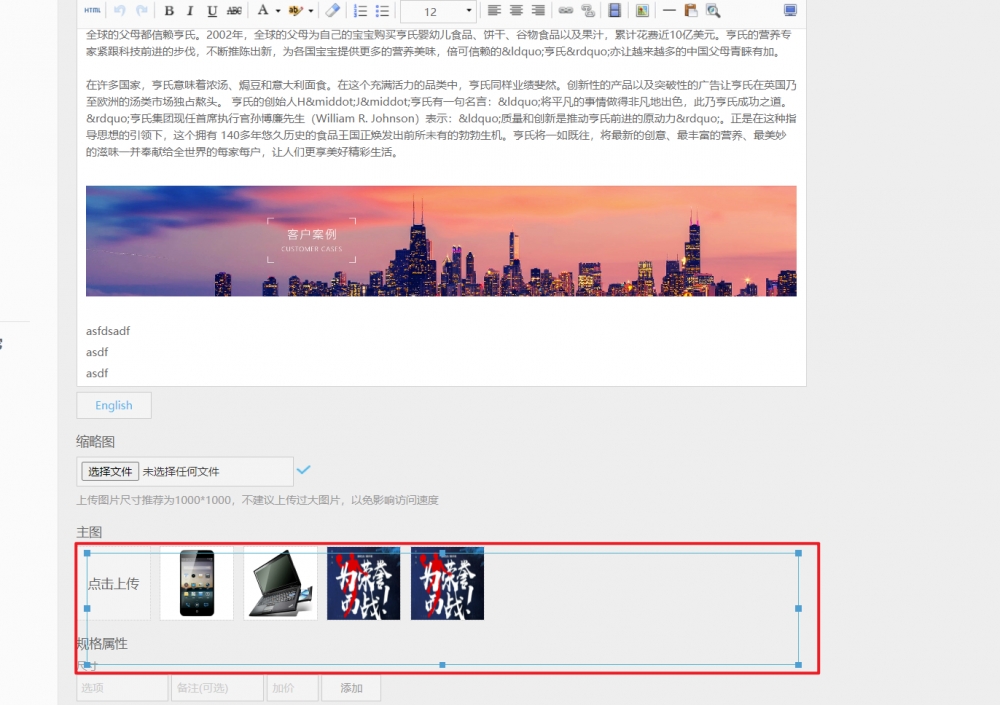The image size is (1000, 705).
Task: Toggle strikethrough (ABC) formatting
Action: (x=234, y=10)
